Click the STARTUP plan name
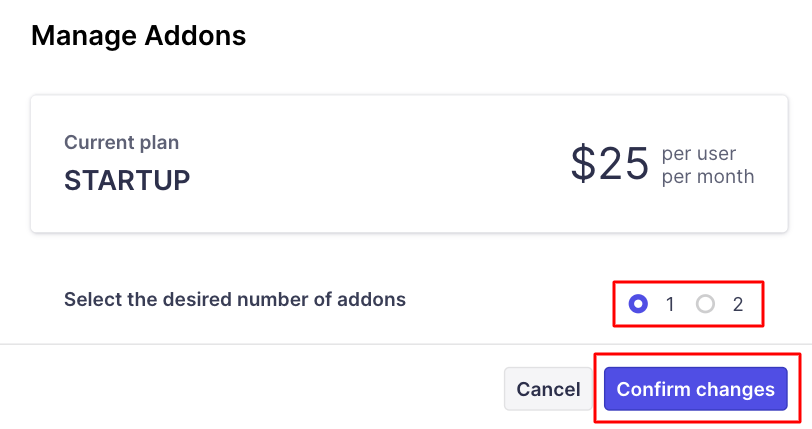Image resolution: width=812 pixels, height=429 pixels. [x=127, y=181]
